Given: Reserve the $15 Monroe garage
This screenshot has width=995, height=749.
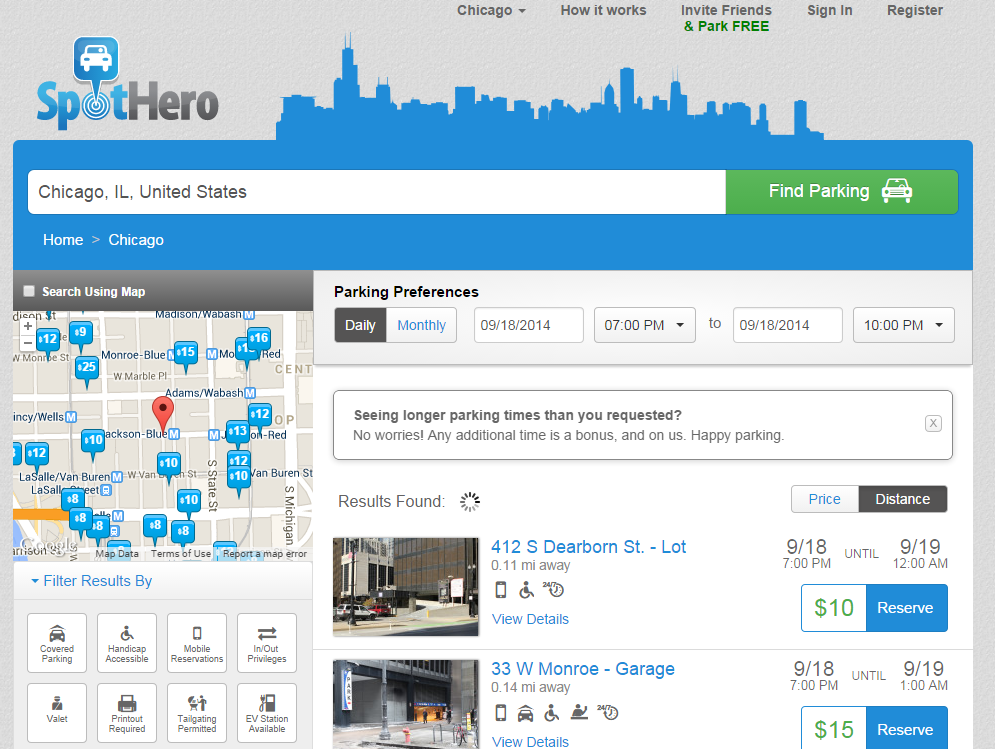Looking at the screenshot, I should point(906,729).
